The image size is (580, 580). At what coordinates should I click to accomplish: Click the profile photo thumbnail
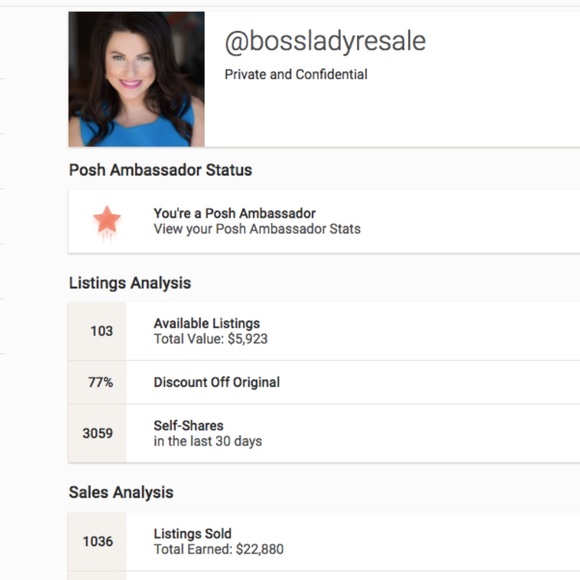click(x=136, y=79)
